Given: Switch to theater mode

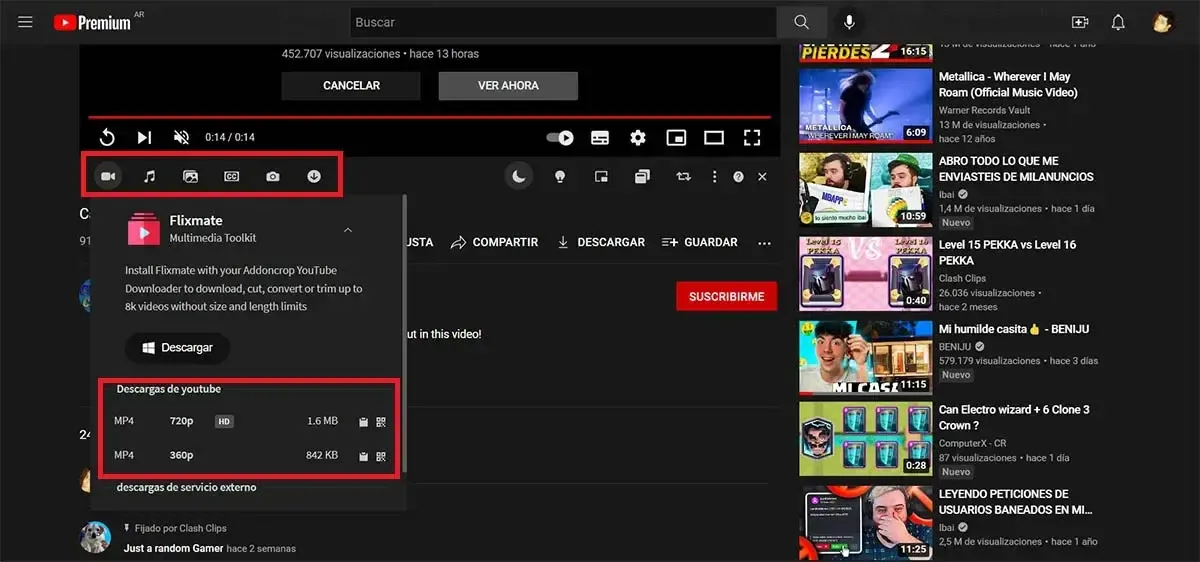Looking at the screenshot, I should point(714,137).
